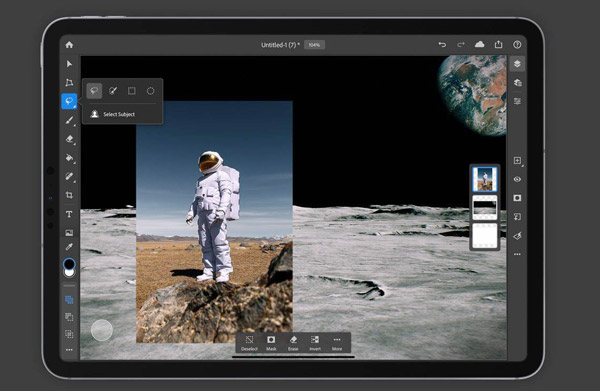Choose Quick Selection brush in flyout
Screen dimensions: 600x391
click(113, 91)
